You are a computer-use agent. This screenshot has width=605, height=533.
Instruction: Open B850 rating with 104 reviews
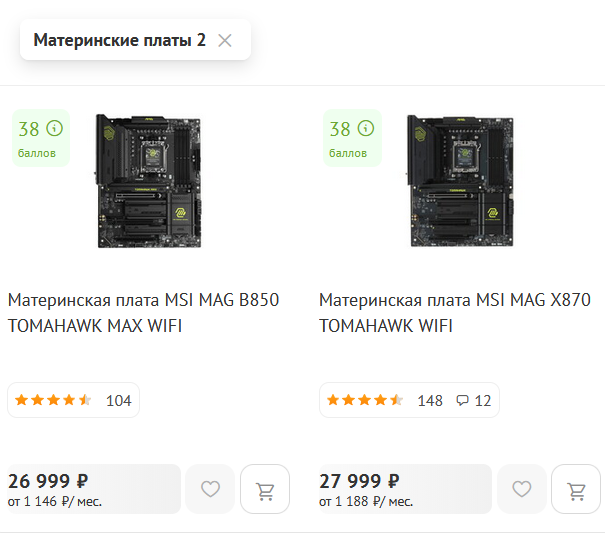point(74,400)
